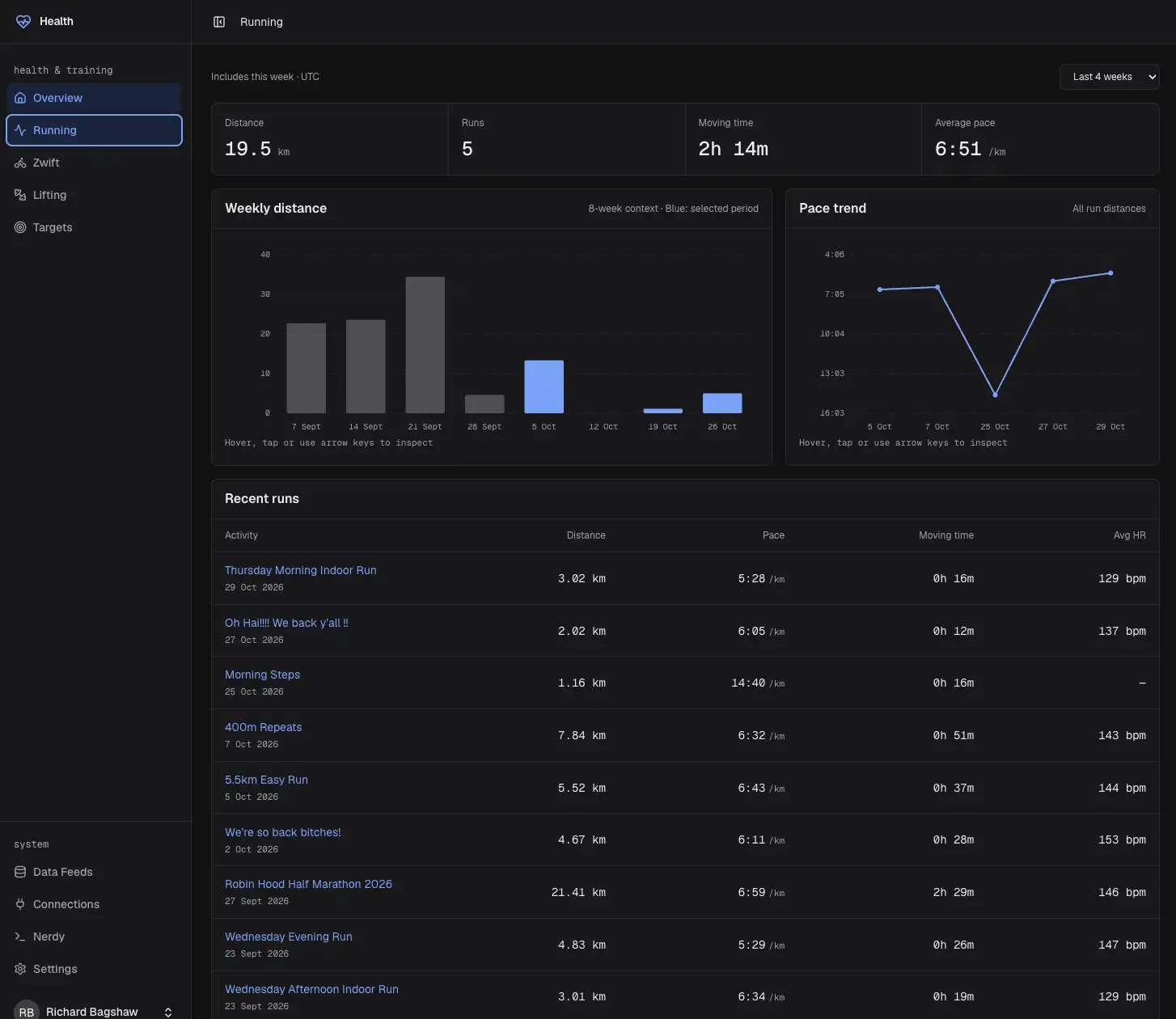Select the 21 Sept weekly distance bar
Screen dimensions: 1176x1019
pos(425,345)
